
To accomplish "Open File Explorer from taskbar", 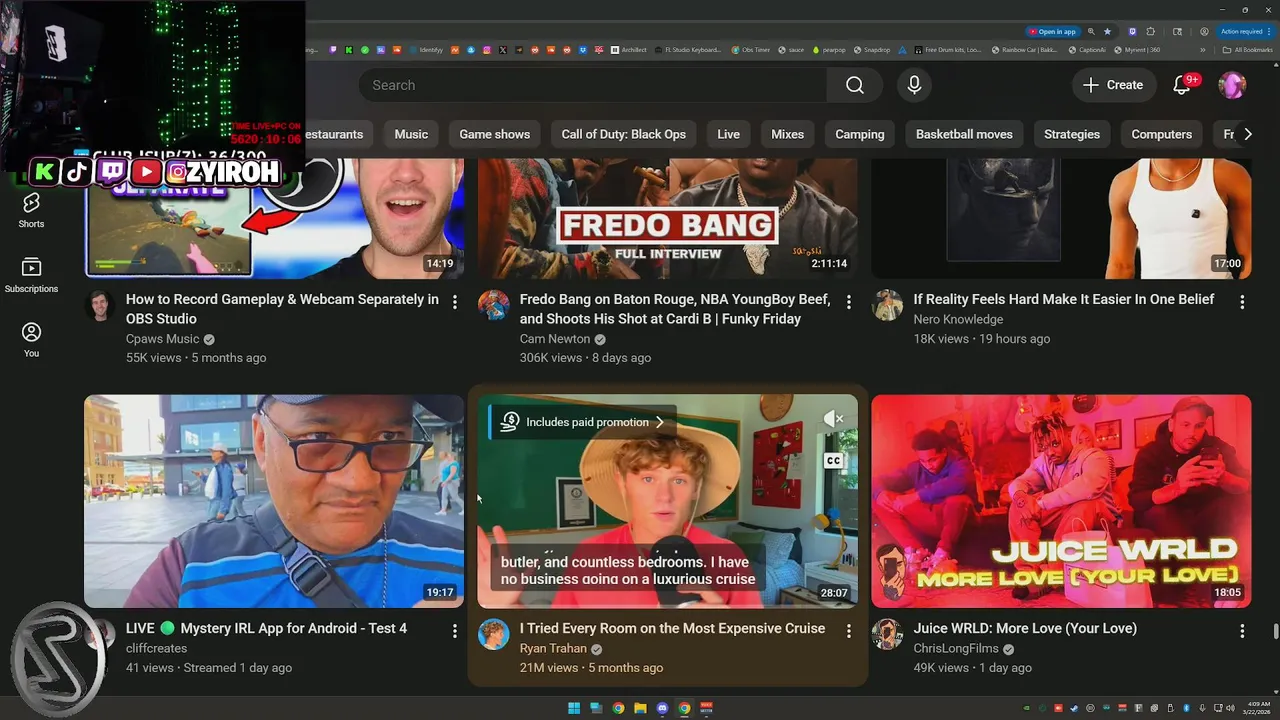I will [640, 708].
